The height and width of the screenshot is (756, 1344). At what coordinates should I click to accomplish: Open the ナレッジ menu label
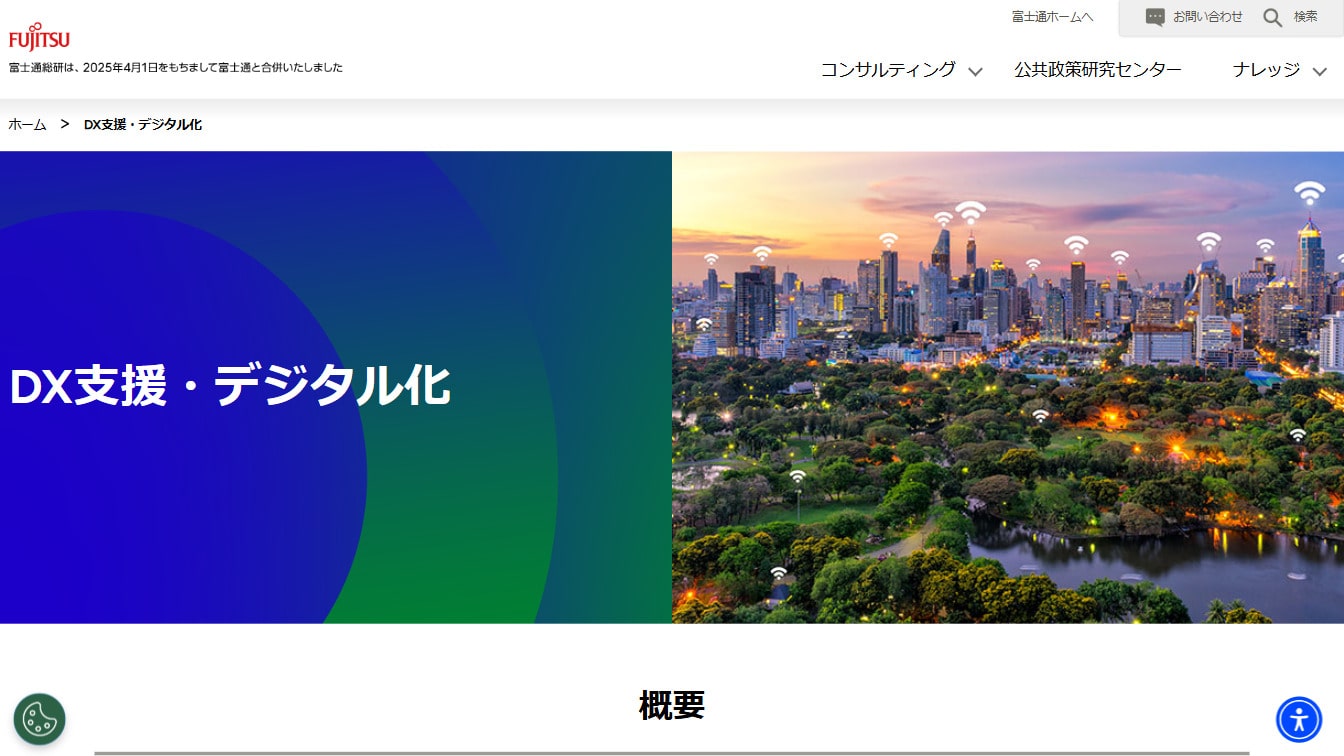click(x=1266, y=70)
